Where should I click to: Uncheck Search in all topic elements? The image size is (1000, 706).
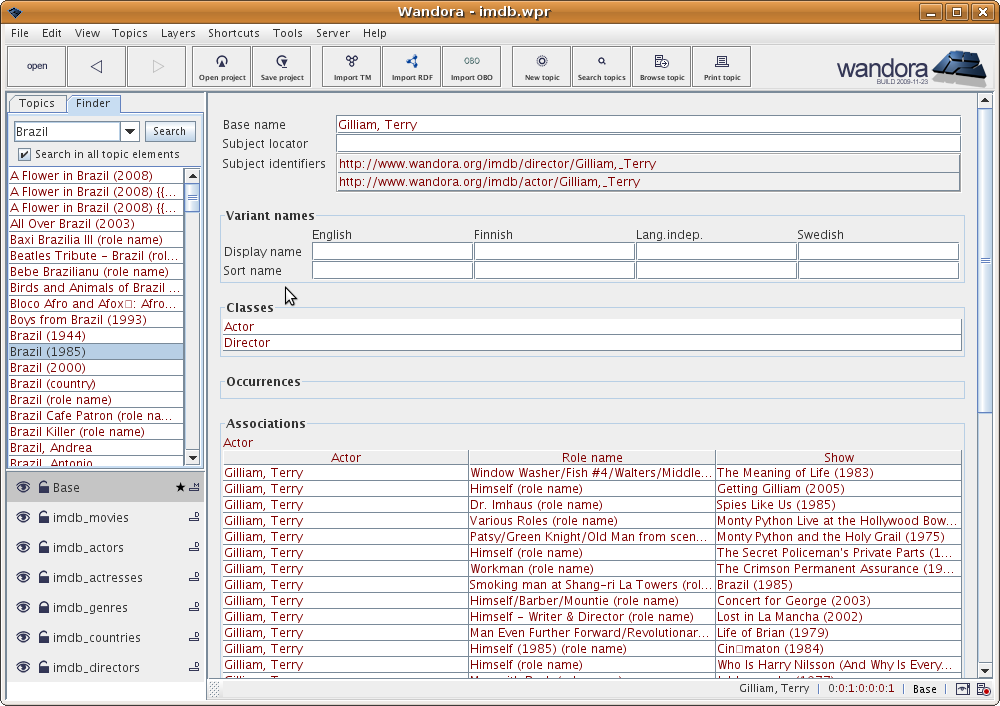(25, 155)
